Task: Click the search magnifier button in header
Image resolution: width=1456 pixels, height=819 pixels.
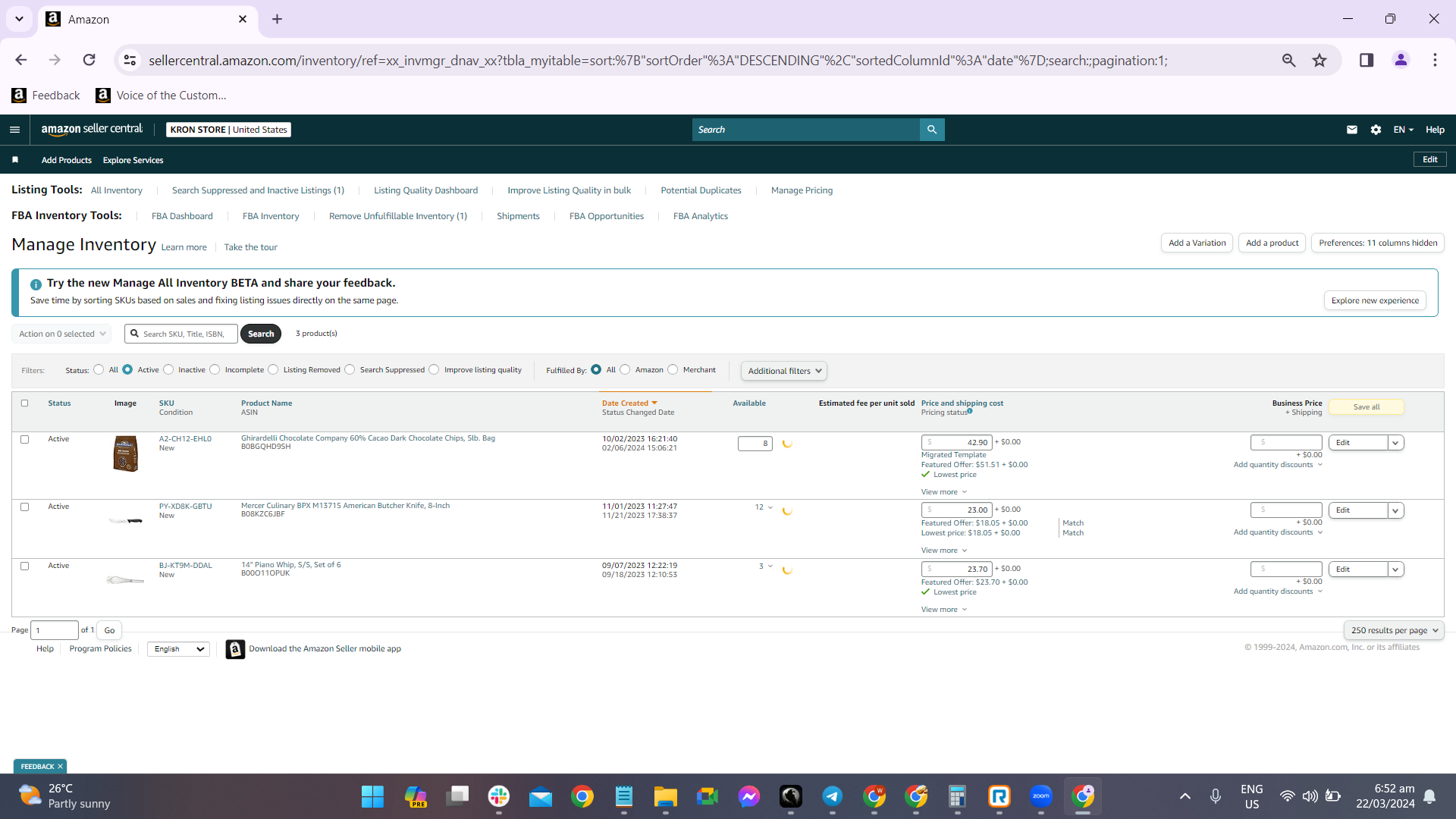Action: click(932, 130)
